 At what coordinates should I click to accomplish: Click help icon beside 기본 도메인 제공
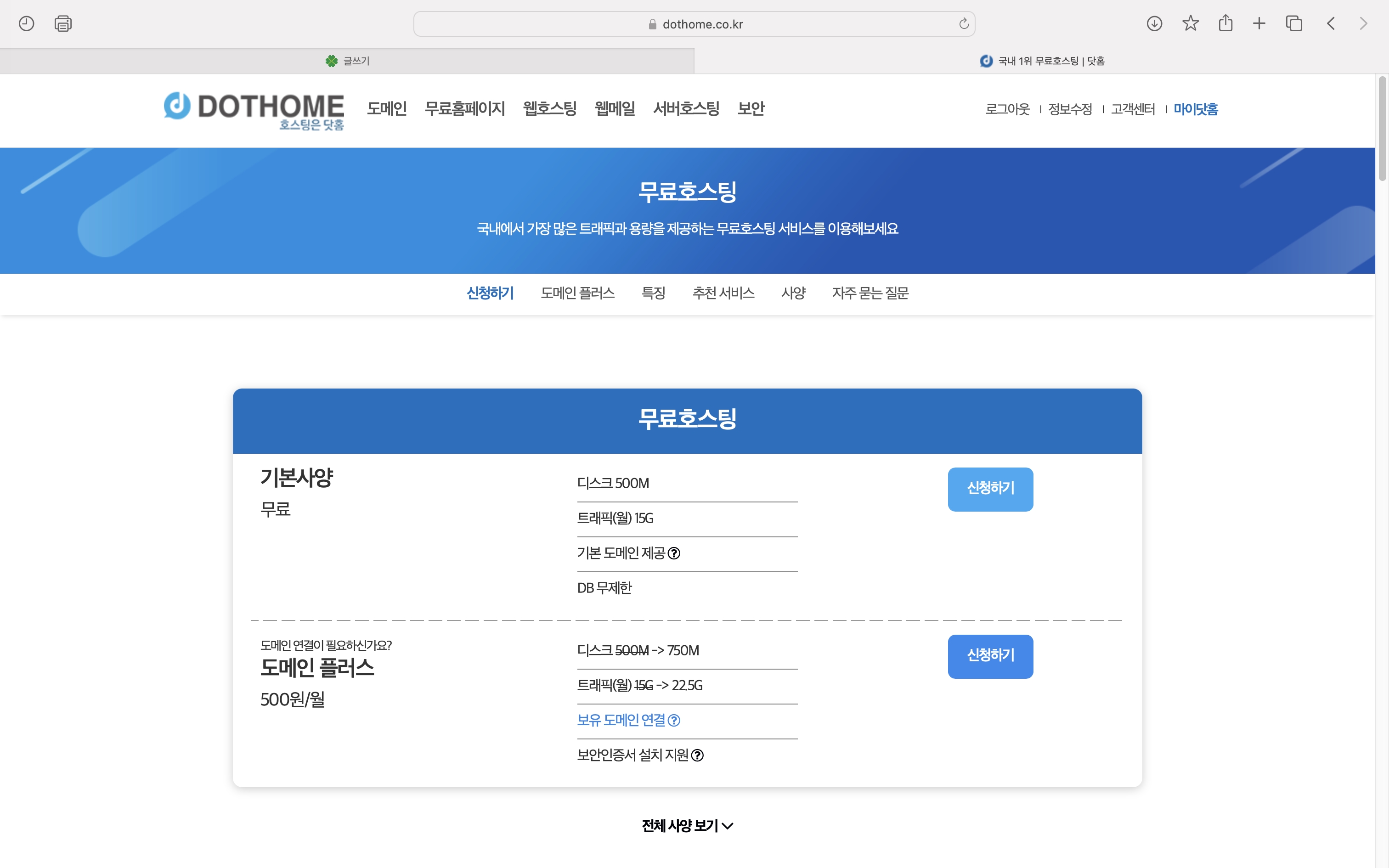coord(674,553)
